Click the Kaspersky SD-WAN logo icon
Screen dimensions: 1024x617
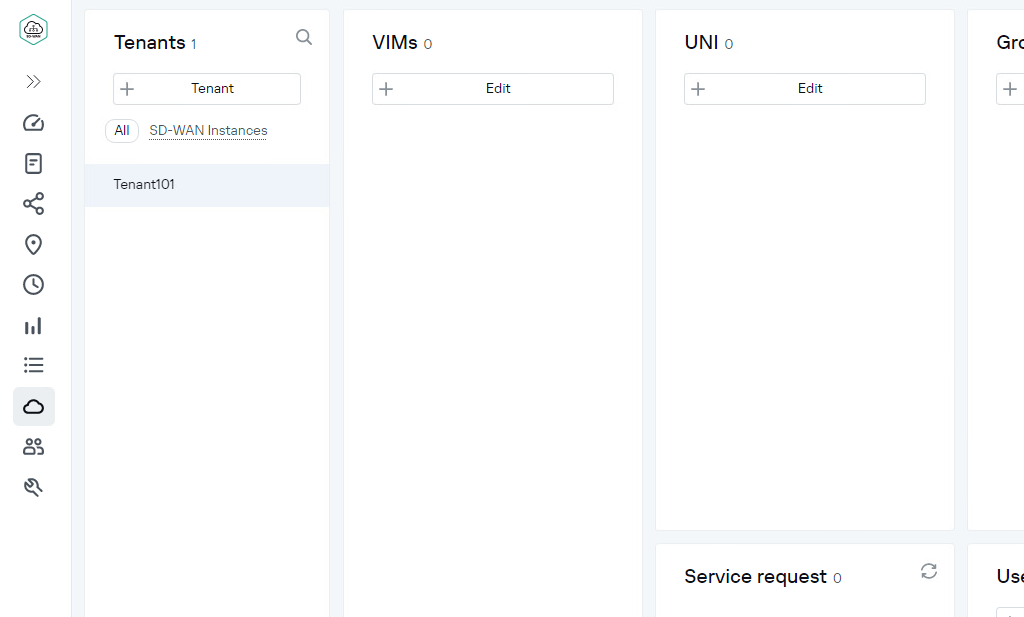(x=34, y=30)
